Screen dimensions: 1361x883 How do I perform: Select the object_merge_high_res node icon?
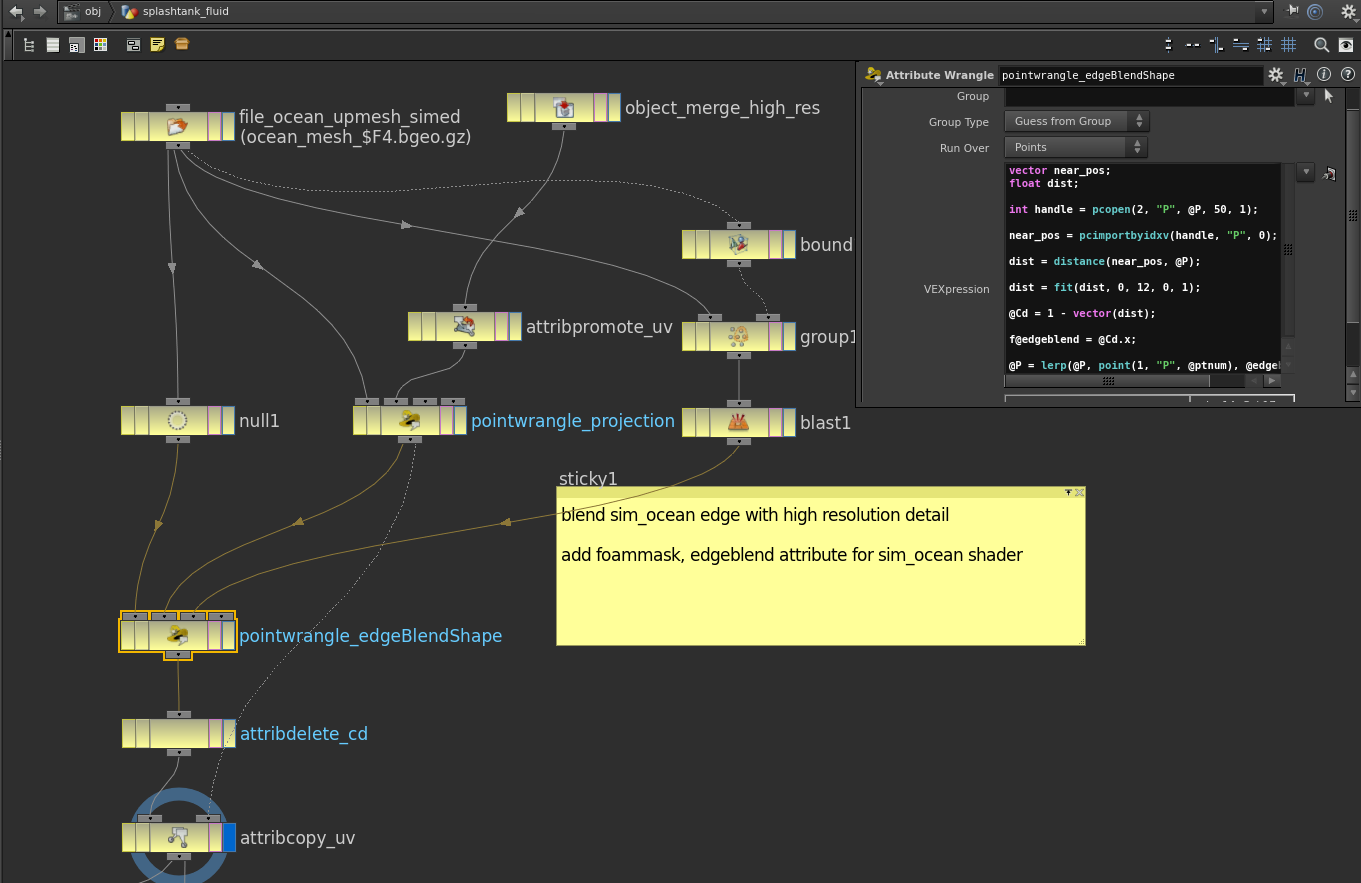564,107
